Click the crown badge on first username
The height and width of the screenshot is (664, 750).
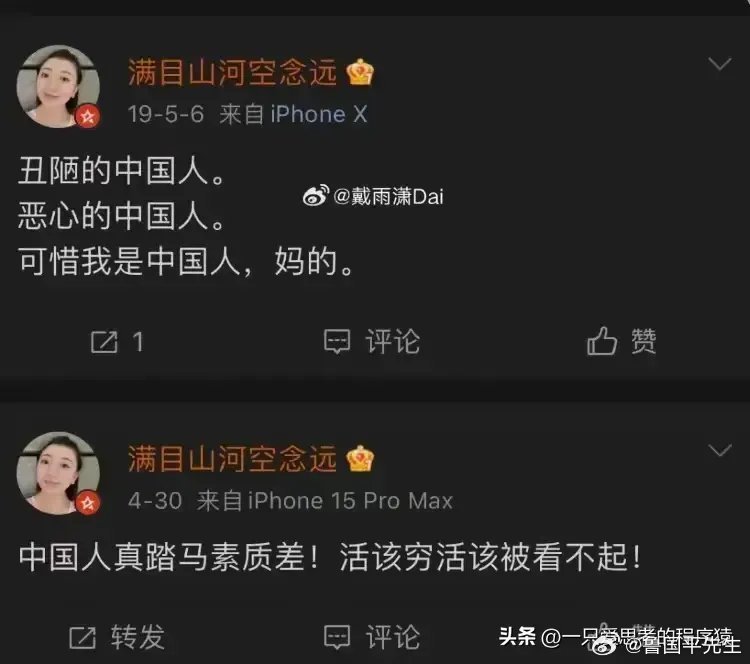360,72
